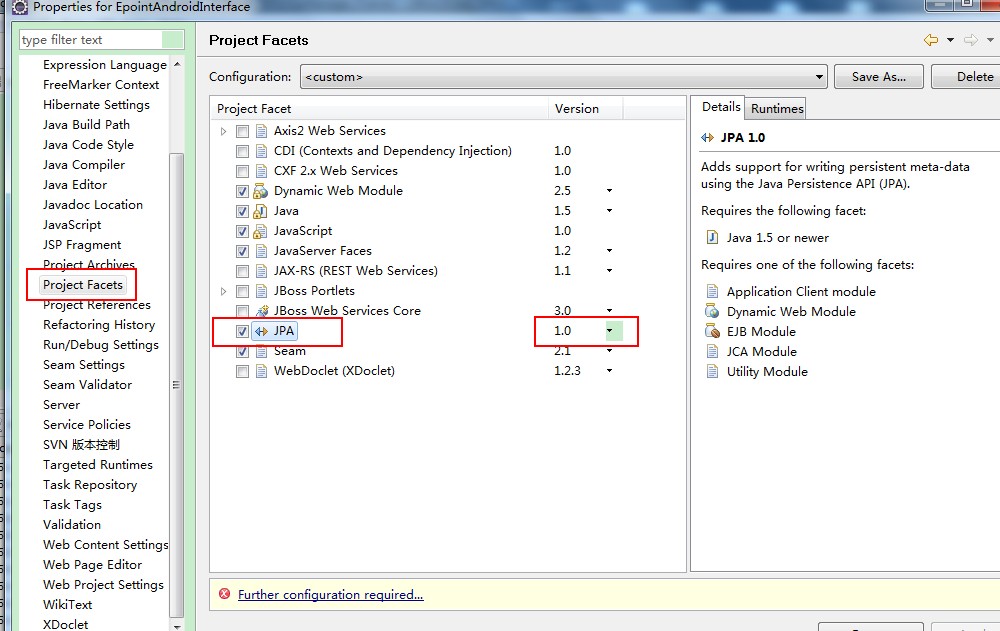This screenshot has width=1000, height=631.
Task: Click the Java 1.5 or newer icon
Action: 712,238
